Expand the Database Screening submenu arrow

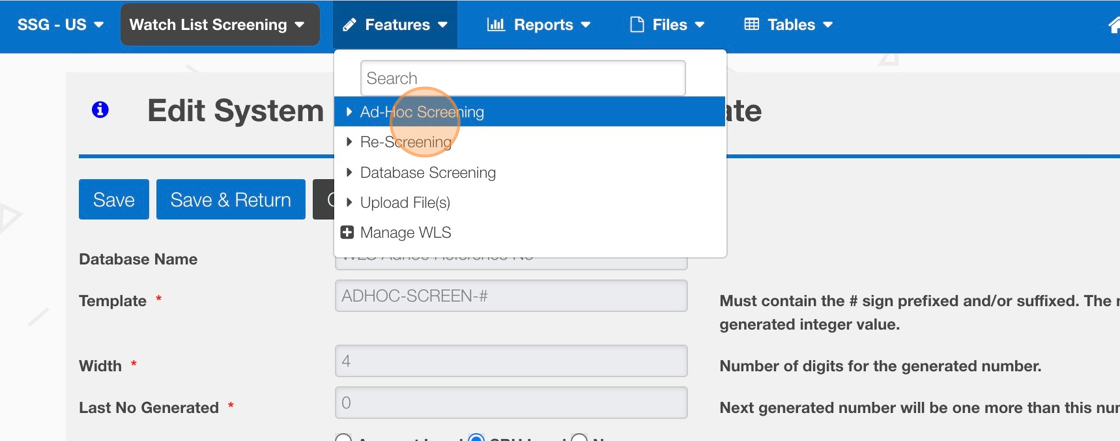pyautogui.click(x=349, y=172)
